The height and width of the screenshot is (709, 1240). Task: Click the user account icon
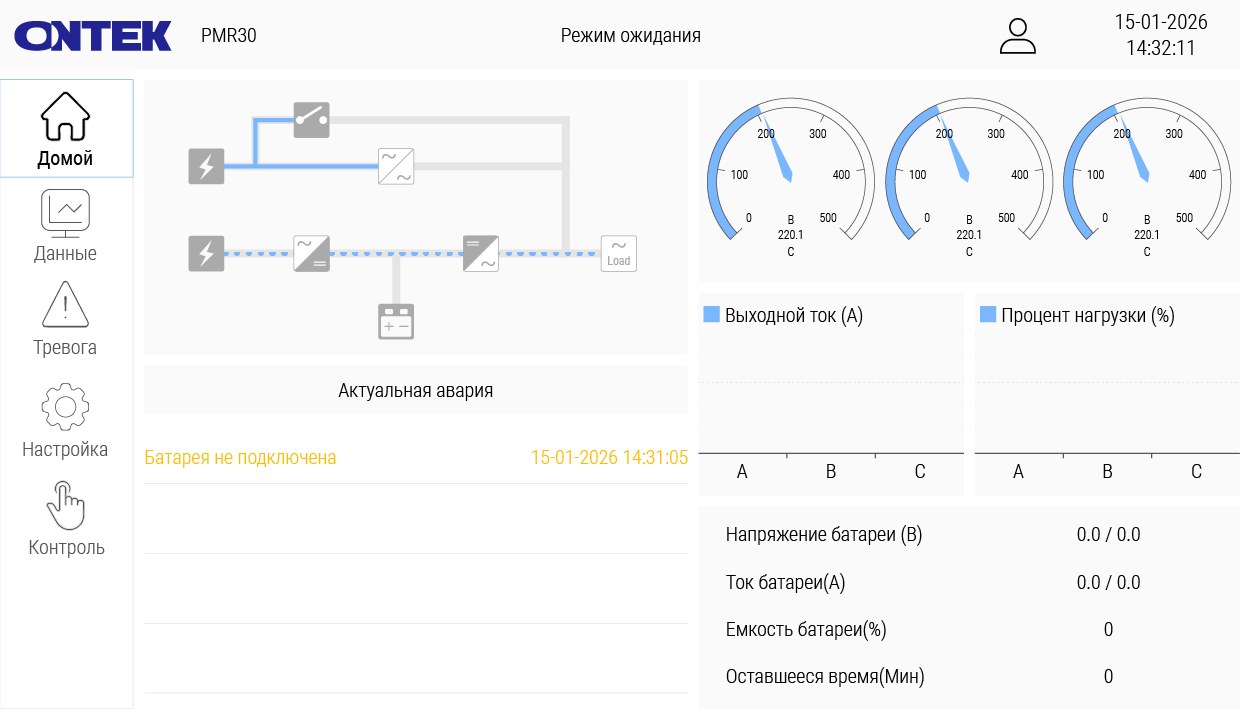pos(1018,36)
